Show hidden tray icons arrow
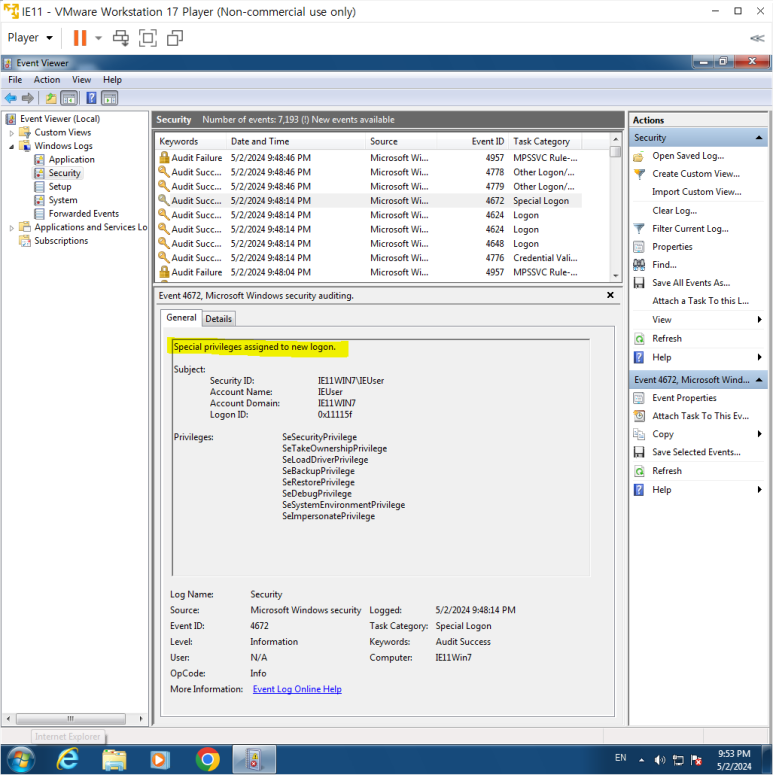This screenshot has height=775, width=773. (x=641, y=760)
